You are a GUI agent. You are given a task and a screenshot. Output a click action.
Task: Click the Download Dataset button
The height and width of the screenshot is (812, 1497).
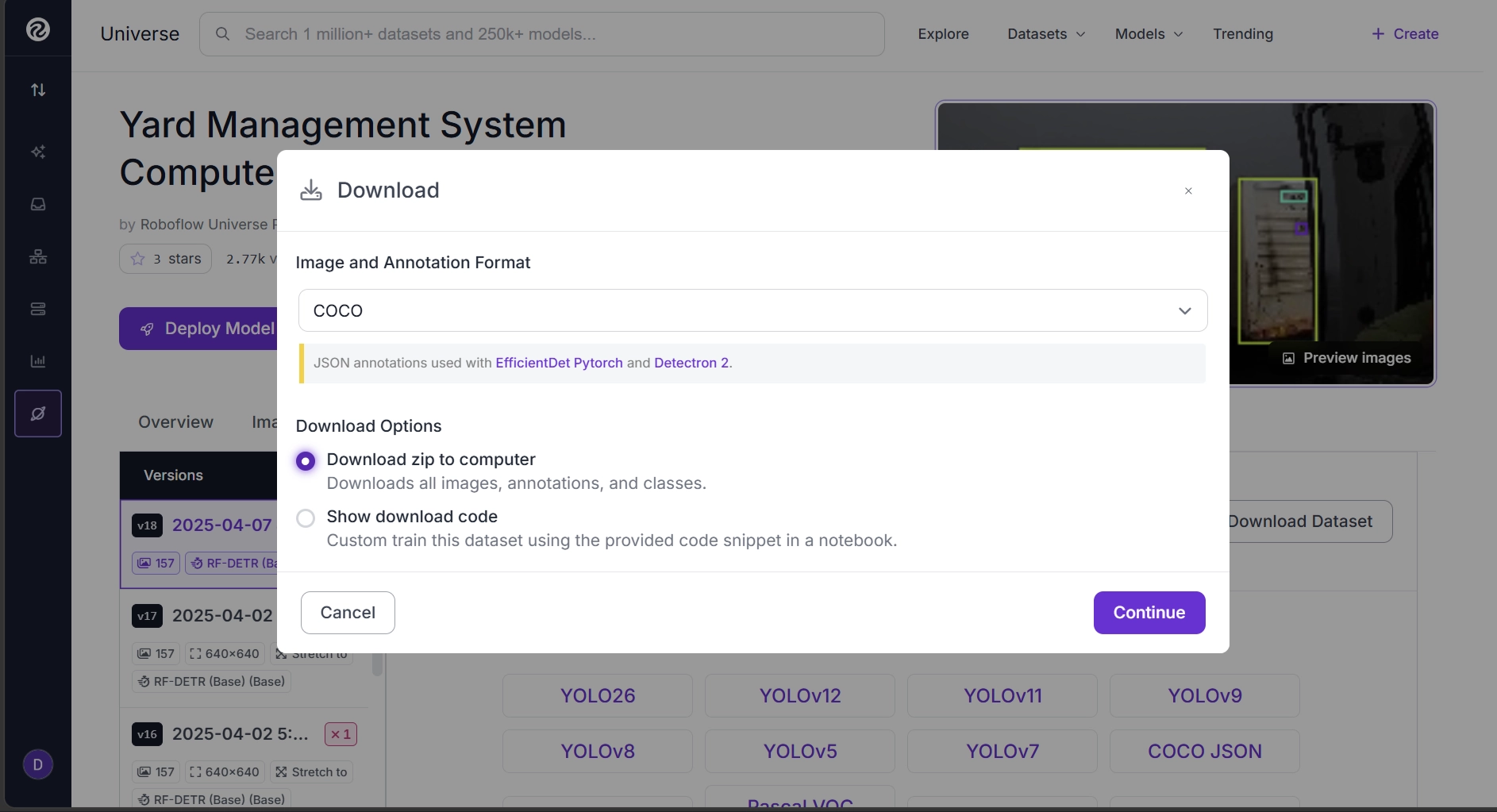click(x=1310, y=521)
